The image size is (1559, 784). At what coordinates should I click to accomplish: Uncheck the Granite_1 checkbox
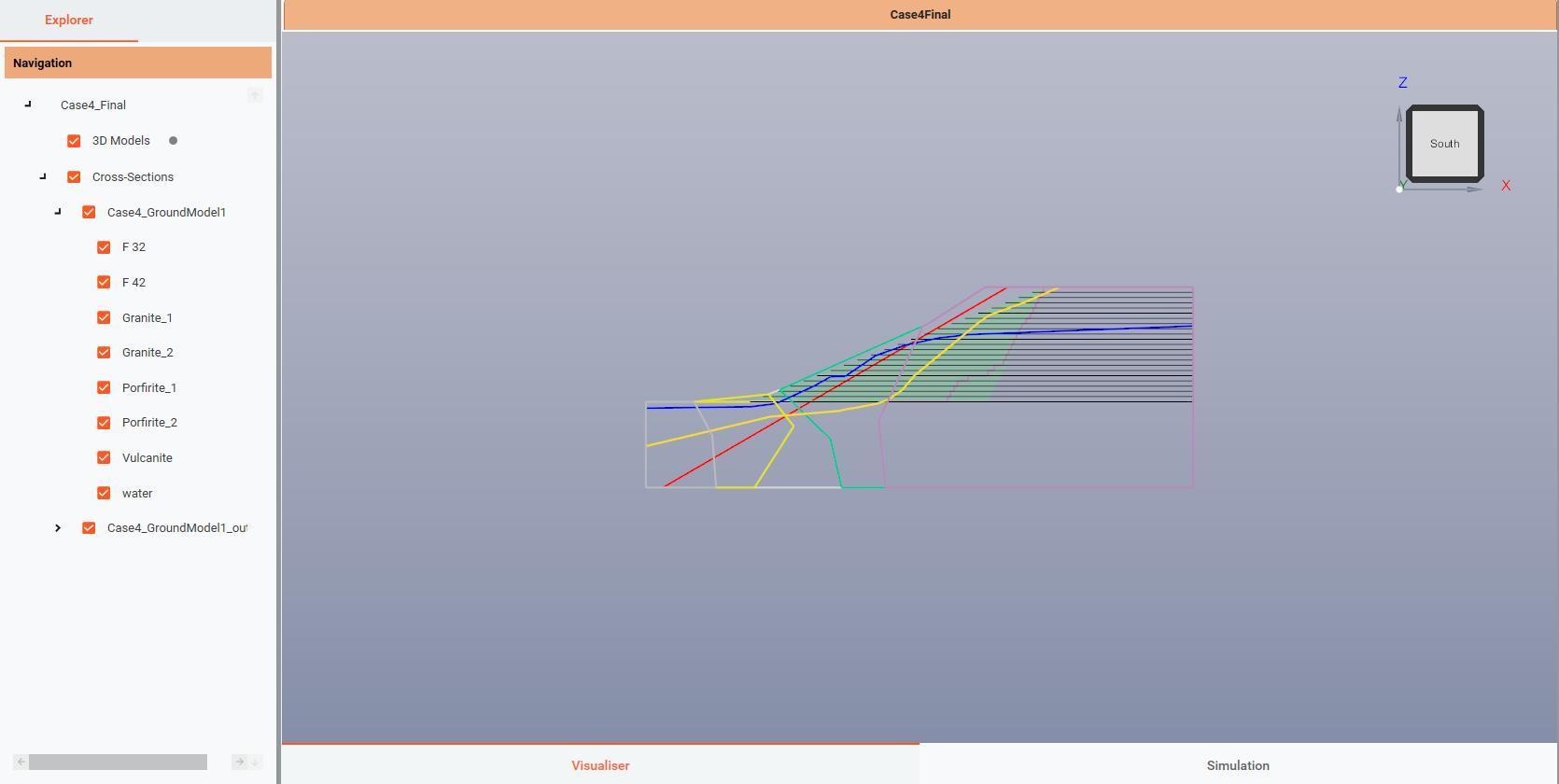click(104, 317)
